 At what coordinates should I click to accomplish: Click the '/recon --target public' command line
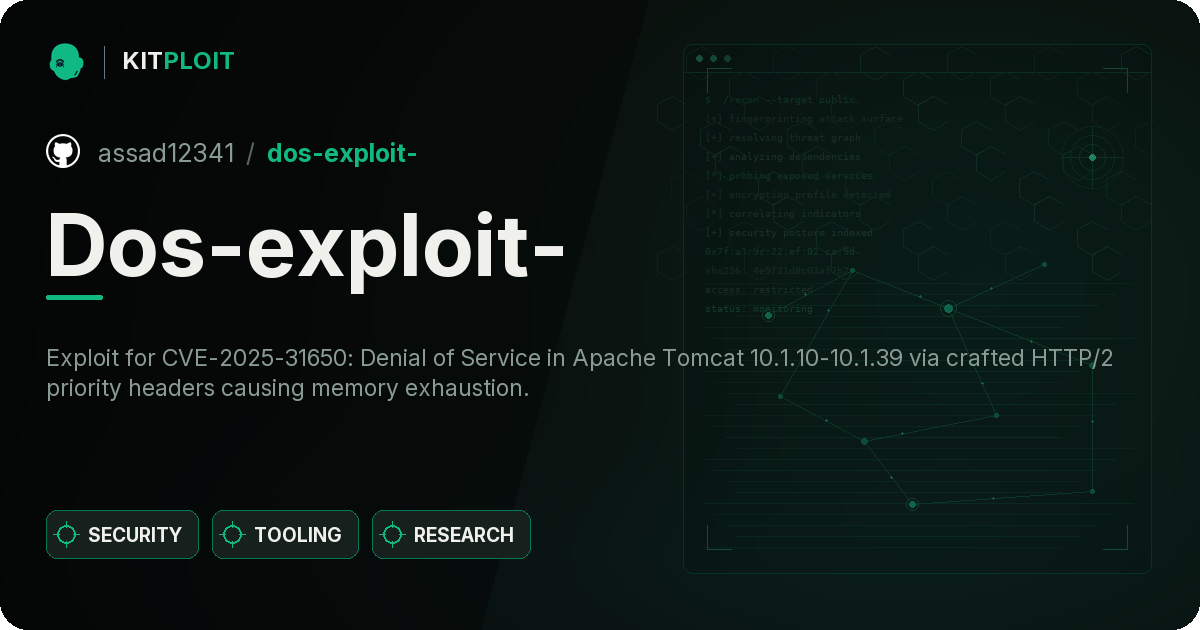click(780, 100)
